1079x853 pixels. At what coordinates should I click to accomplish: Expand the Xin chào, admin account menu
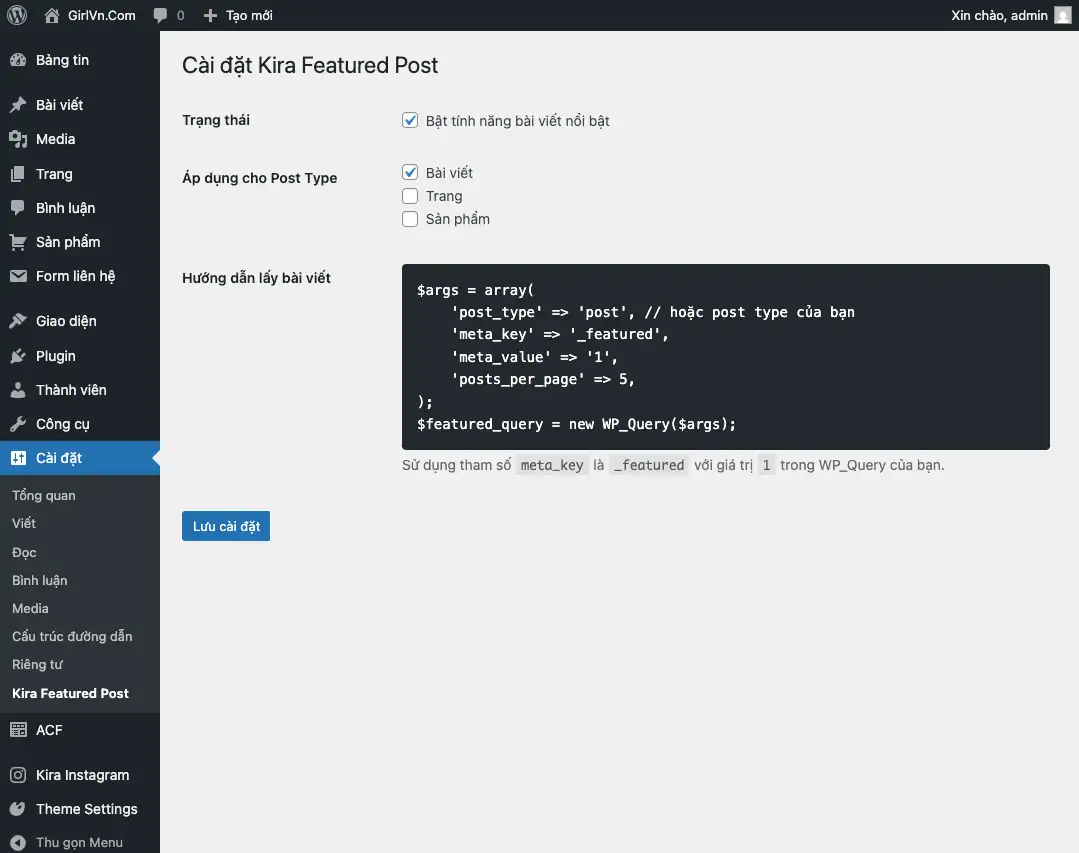point(998,16)
